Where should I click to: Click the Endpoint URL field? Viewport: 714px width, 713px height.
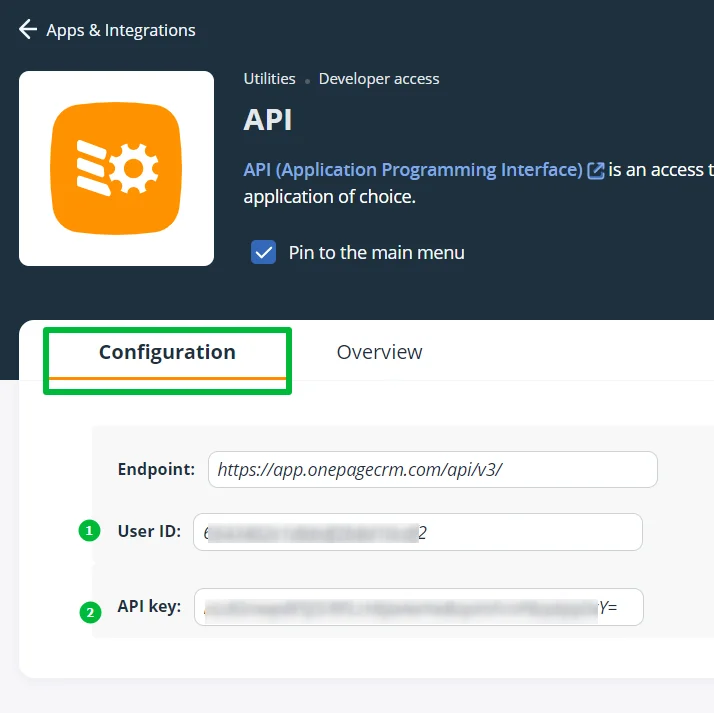click(x=433, y=469)
